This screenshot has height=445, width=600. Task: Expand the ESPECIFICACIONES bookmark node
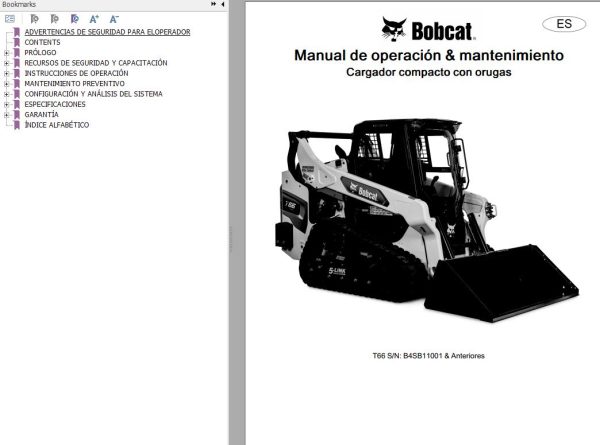click(x=6, y=104)
